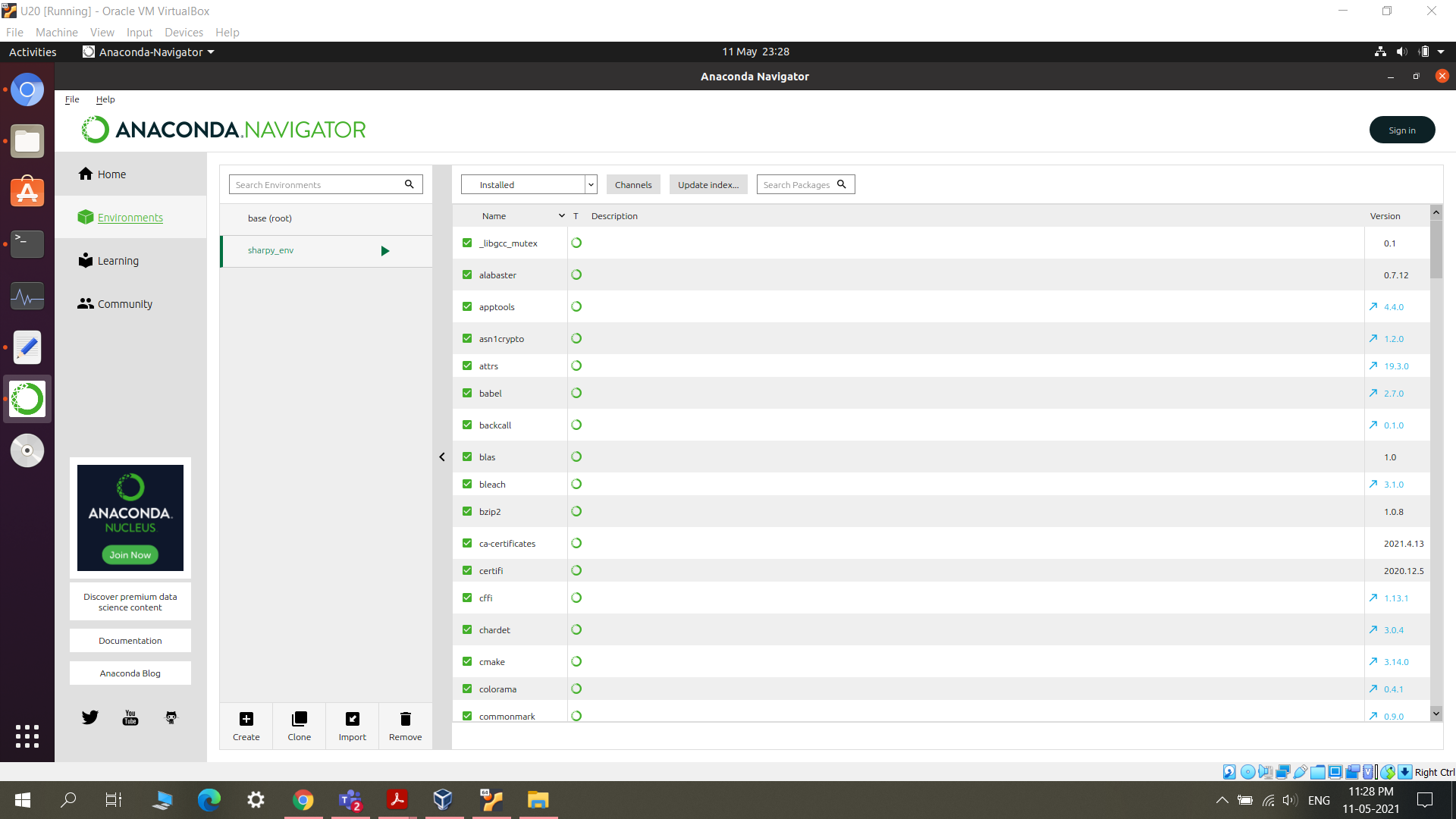
Task: Click the status circle icon for alabaster
Action: (576, 275)
